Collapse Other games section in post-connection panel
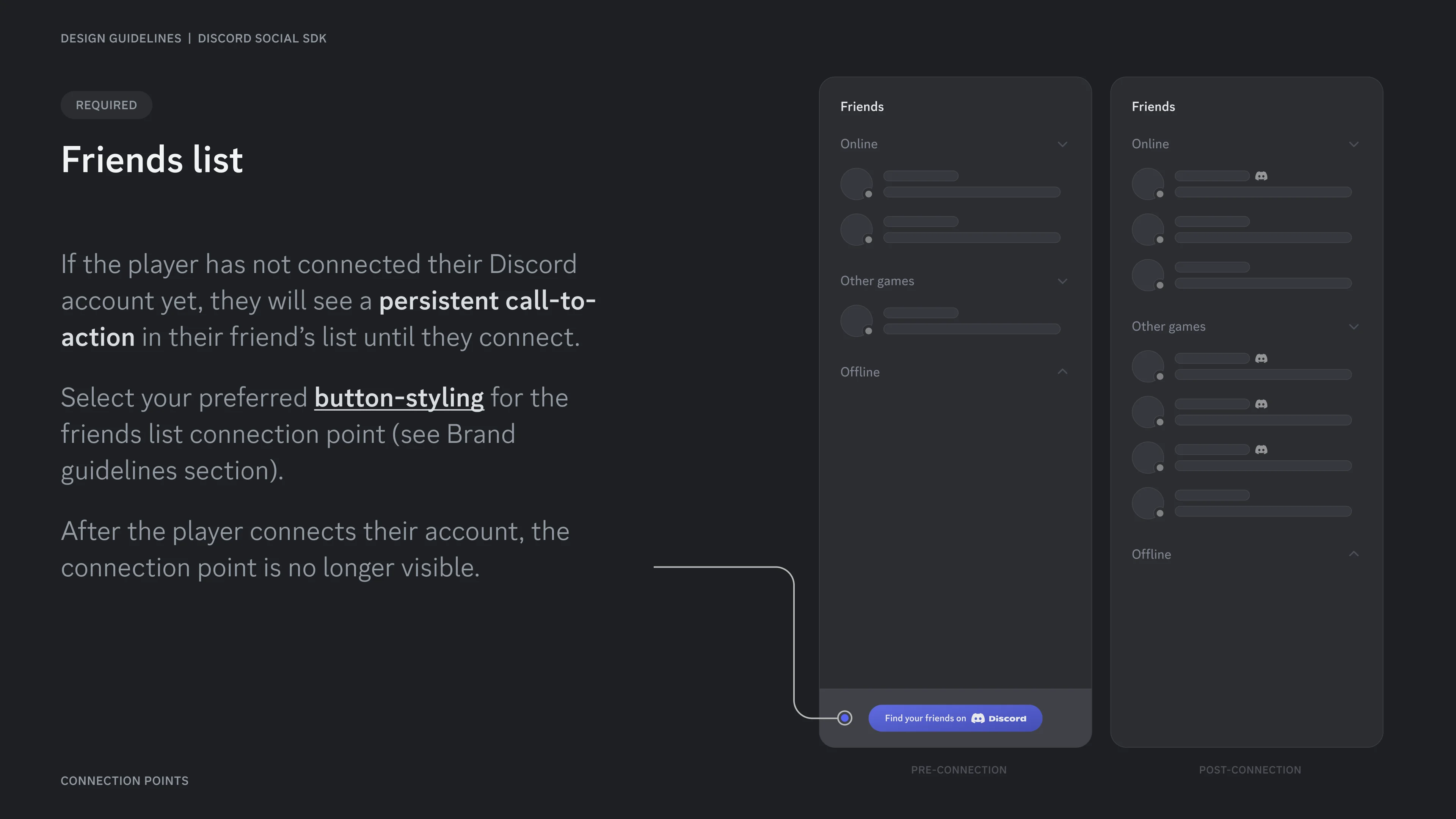The image size is (1456, 819). [x=1354, y=327]
